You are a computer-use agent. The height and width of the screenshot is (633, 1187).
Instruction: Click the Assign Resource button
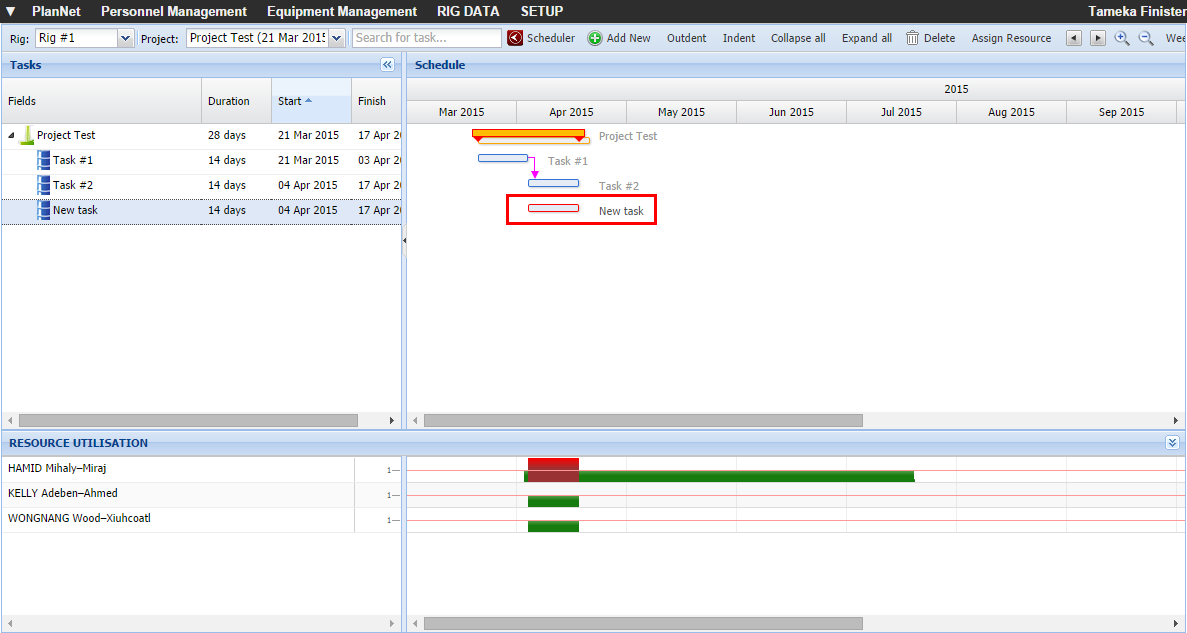(x=1011, y=38)
